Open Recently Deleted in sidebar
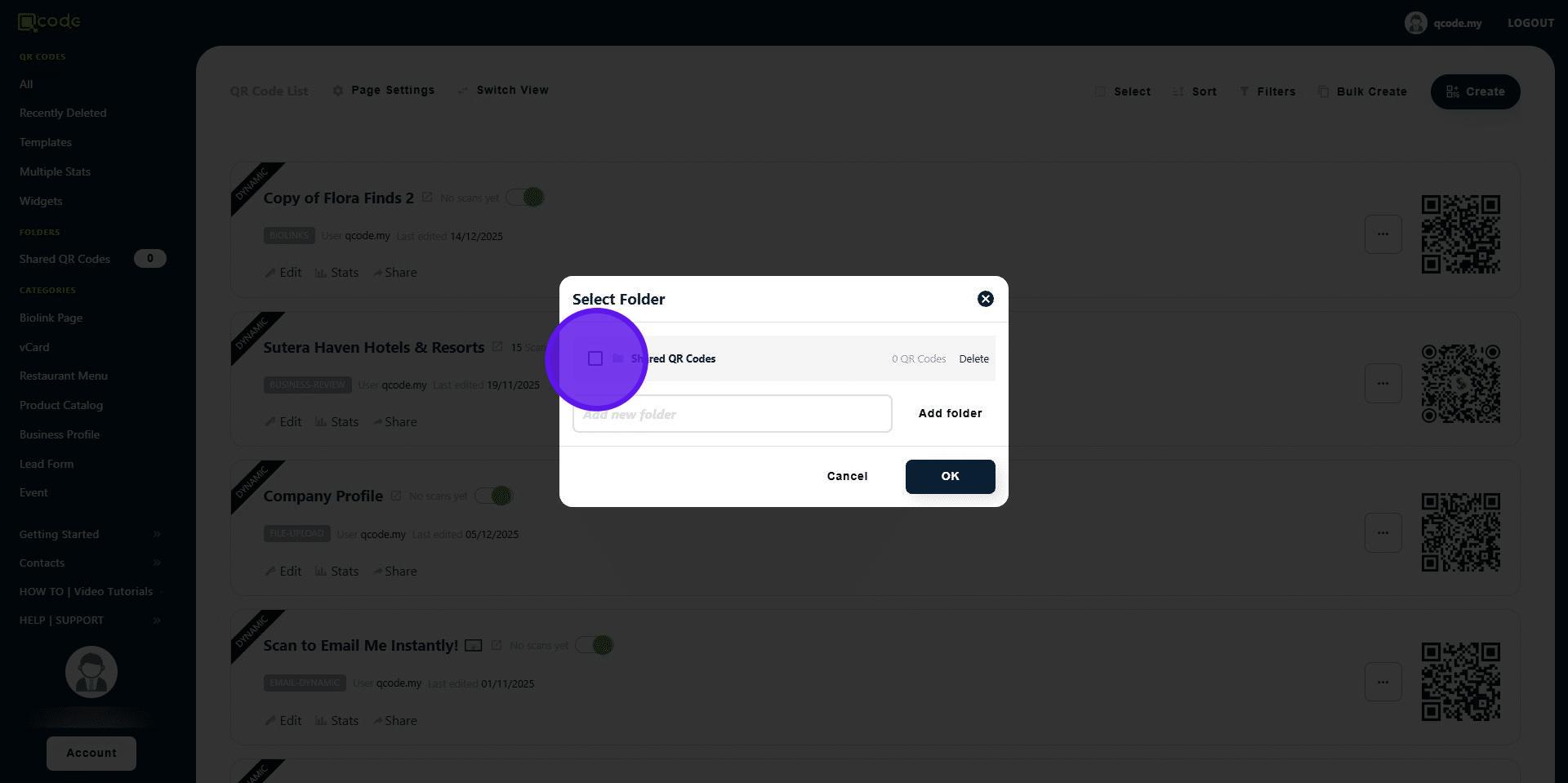 point(63,113)
